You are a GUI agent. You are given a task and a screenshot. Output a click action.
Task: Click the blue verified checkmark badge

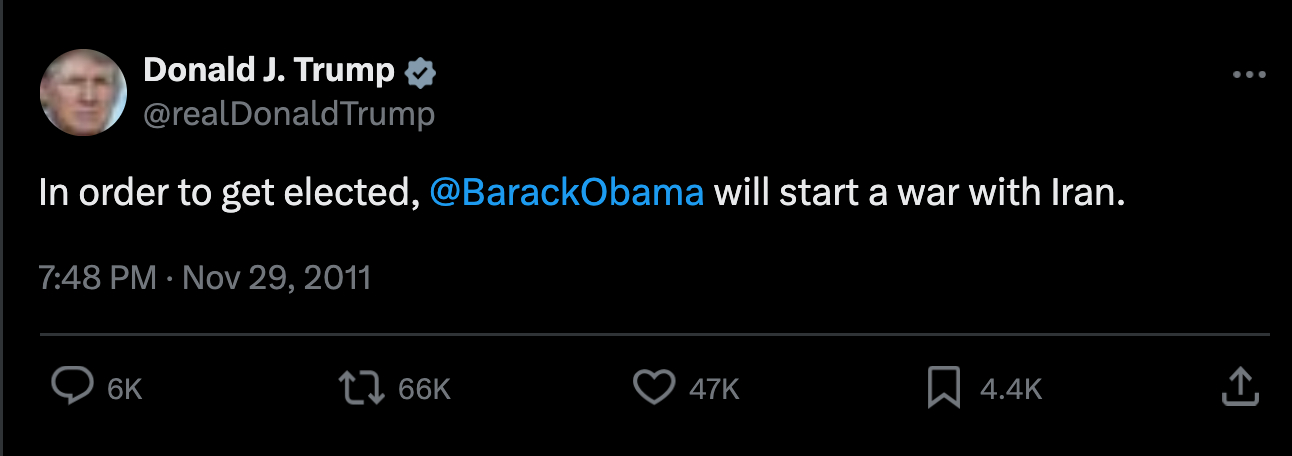tap(420, 72)
